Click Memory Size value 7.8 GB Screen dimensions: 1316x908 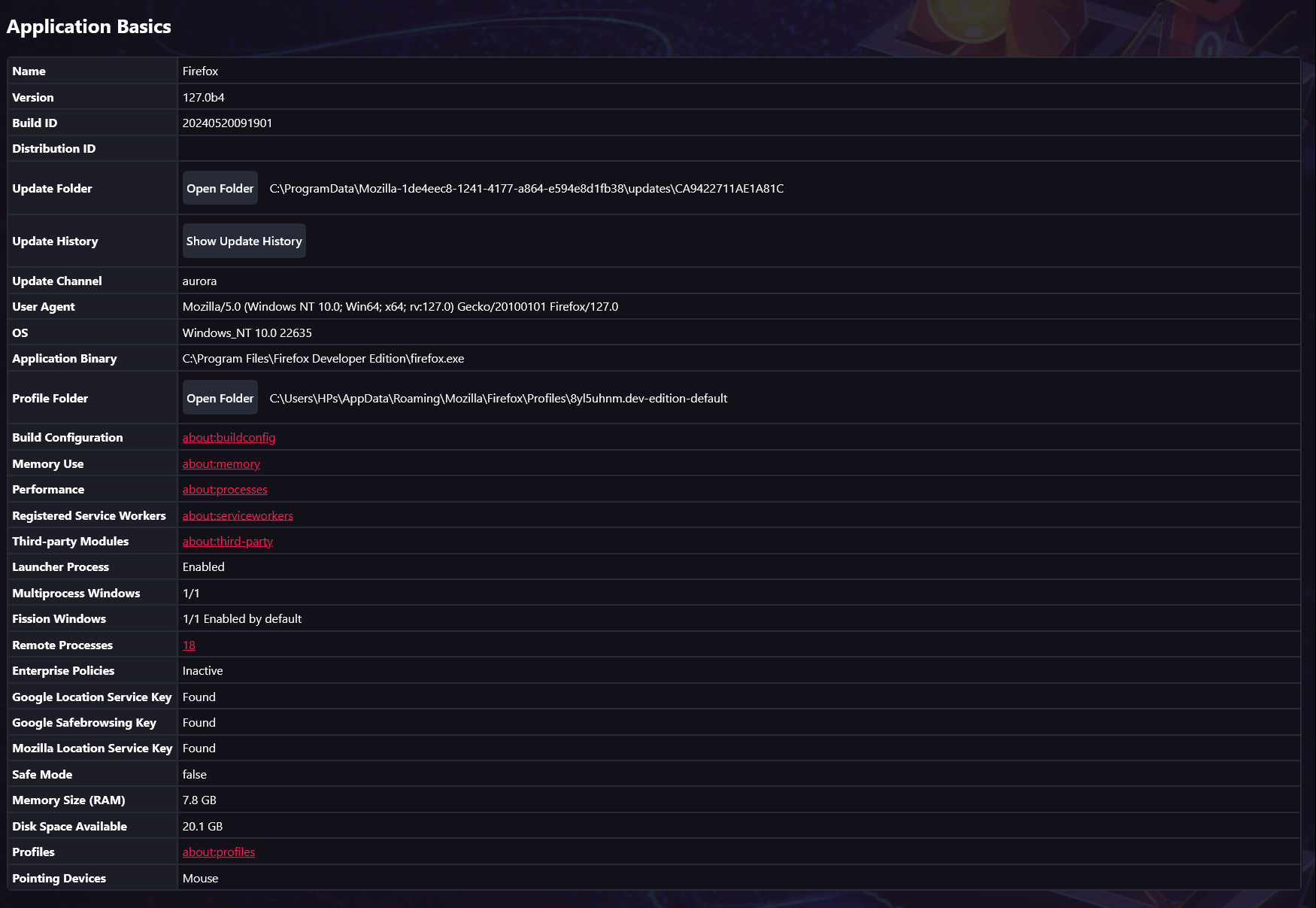point(199,800)
